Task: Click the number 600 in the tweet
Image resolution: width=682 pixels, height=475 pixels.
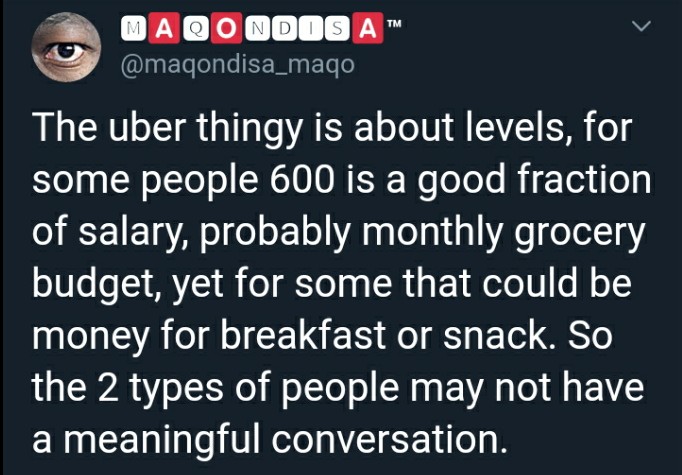Action: [301, 179]
